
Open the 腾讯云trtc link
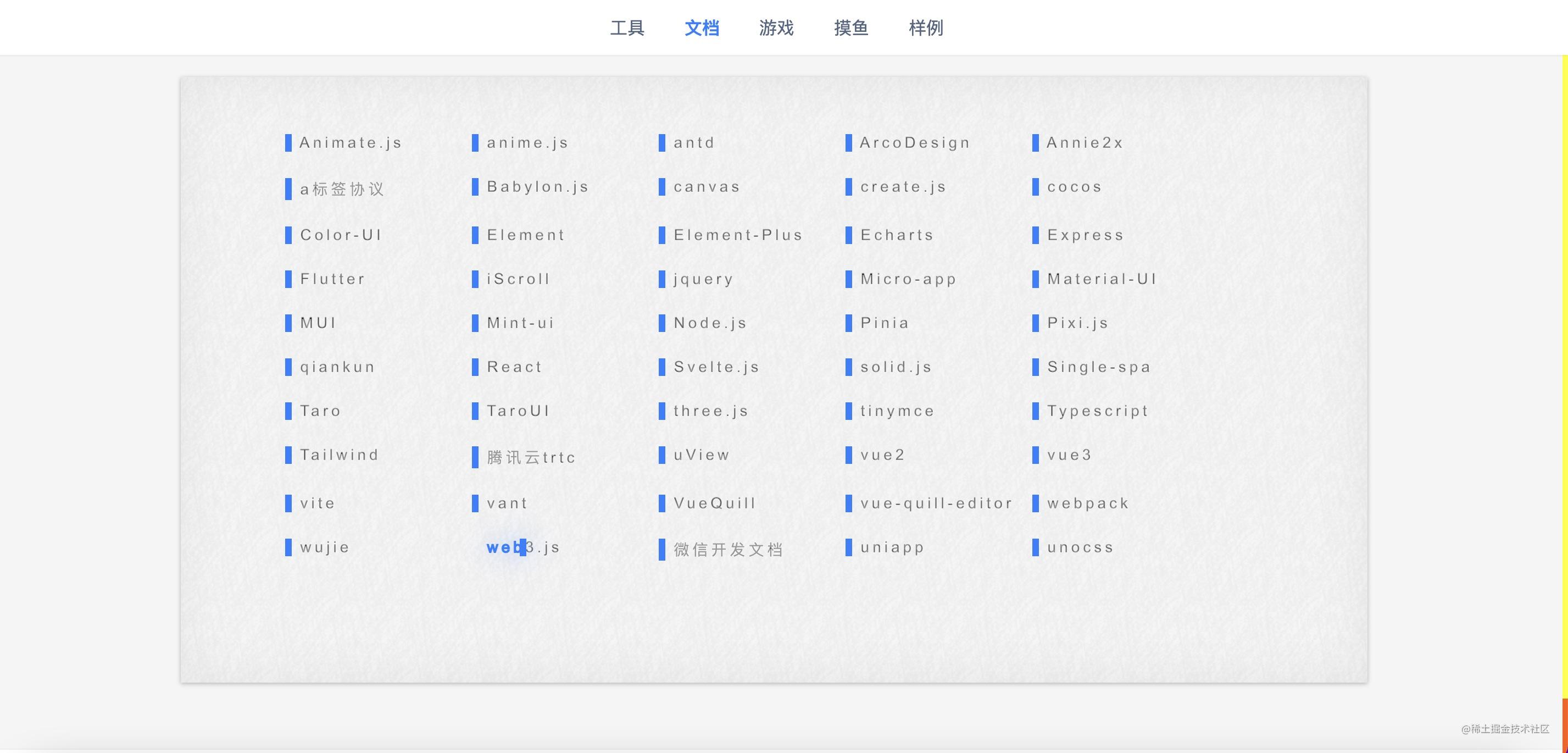tap(531, 457)
